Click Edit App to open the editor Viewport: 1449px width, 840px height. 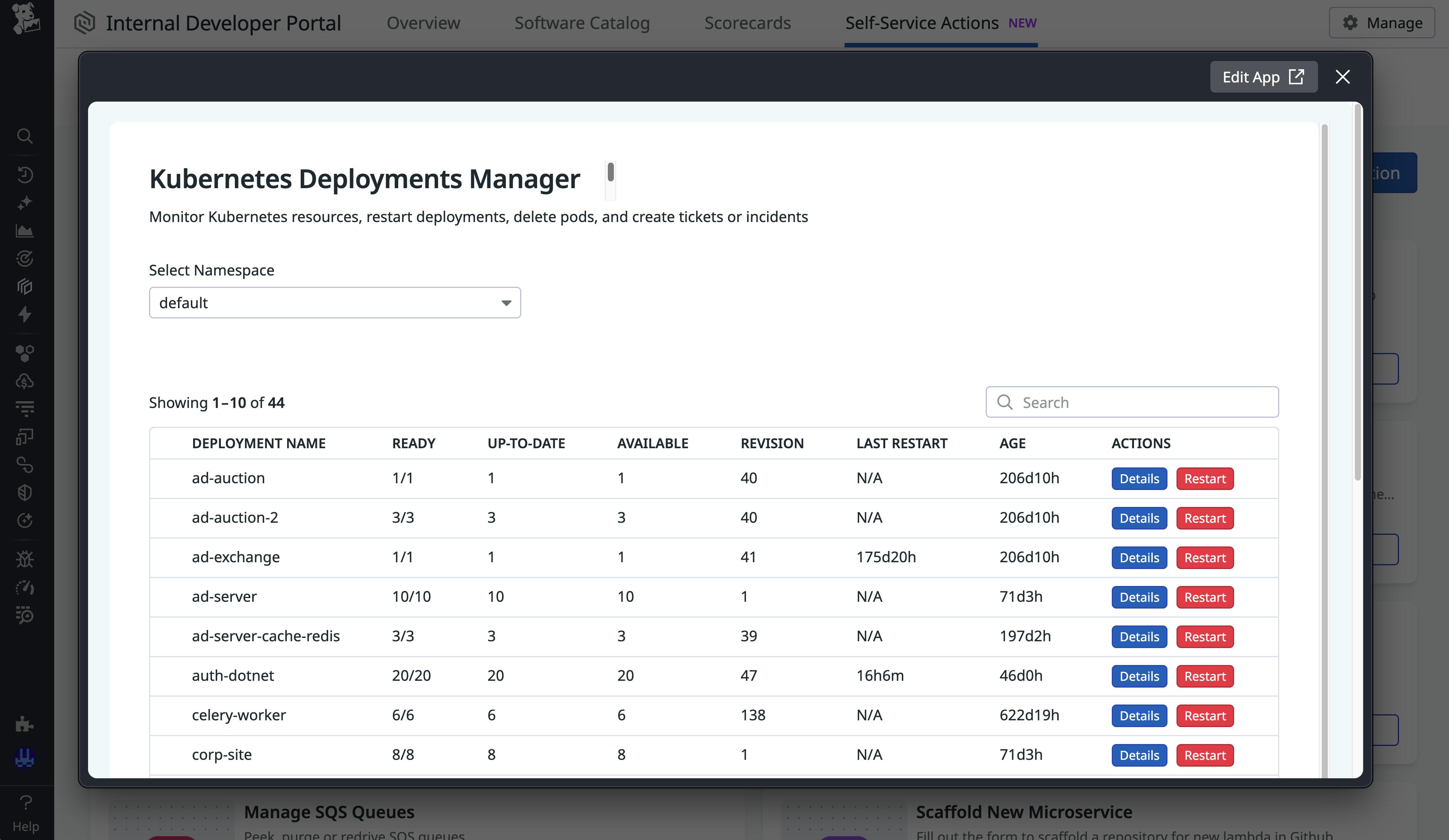point(1263,76)
